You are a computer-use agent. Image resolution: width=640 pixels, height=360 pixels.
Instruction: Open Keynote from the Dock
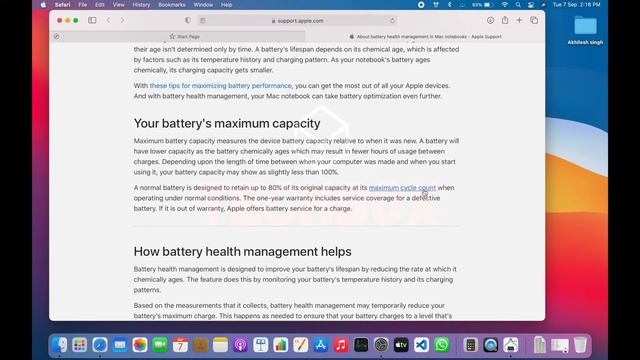tap(260, 345)
